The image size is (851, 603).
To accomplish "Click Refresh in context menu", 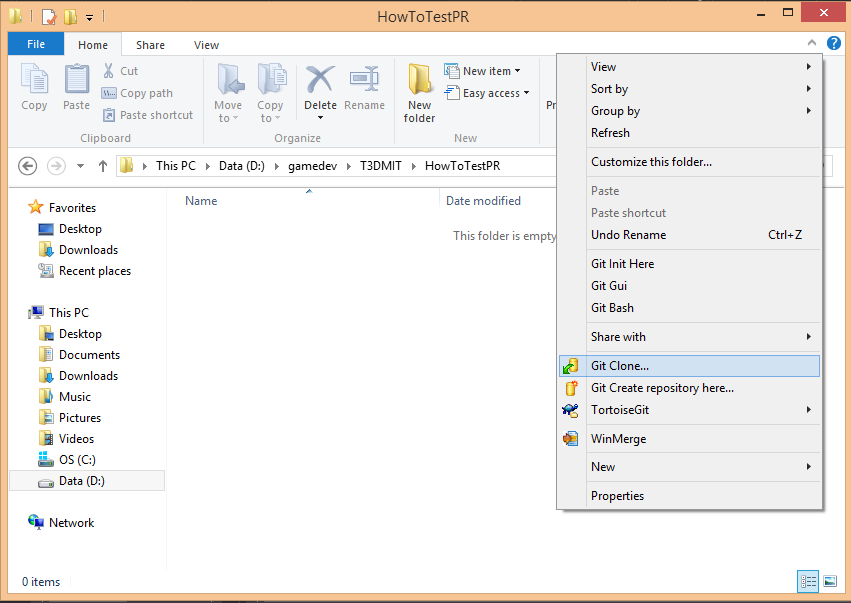I will click(x=689, y=133).
